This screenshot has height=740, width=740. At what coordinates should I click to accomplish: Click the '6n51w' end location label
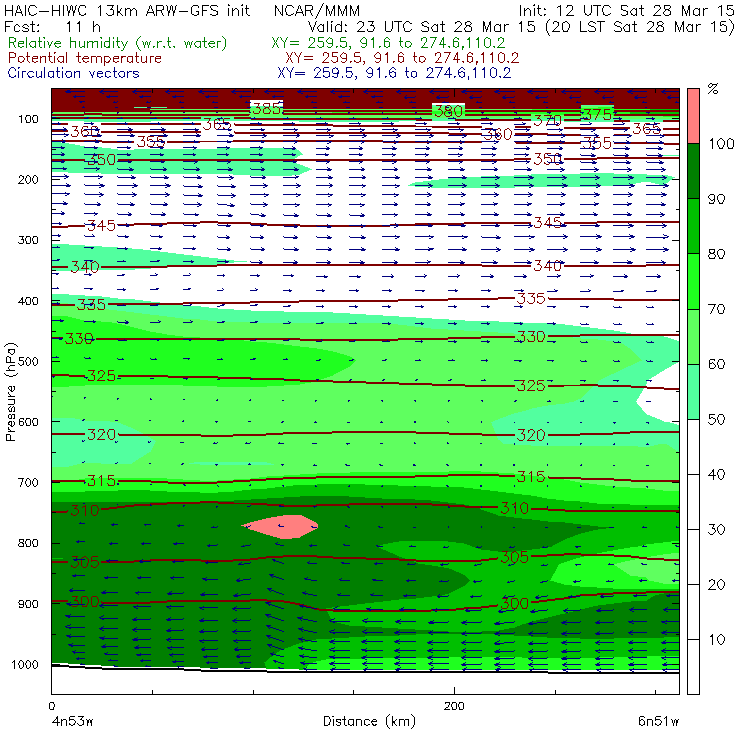[659, 722]
